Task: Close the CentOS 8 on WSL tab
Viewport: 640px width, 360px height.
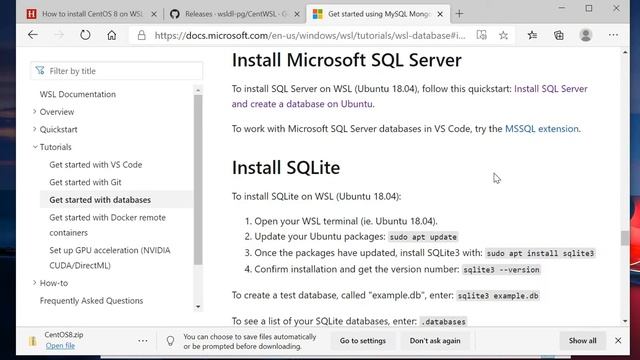Action: (154, 14)
